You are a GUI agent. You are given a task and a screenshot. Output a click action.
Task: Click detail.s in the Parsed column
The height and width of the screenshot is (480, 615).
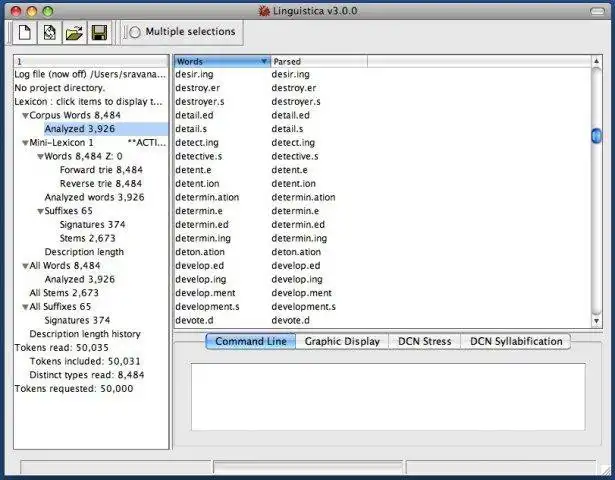pos(287,129)
